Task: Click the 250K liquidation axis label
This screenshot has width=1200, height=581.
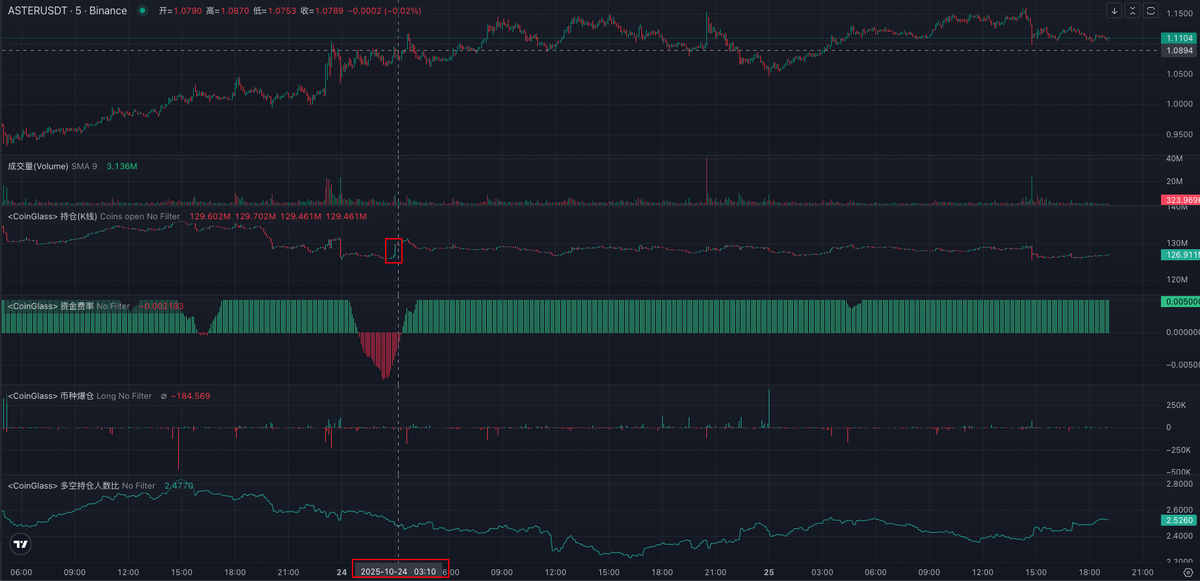Action: (1177, 404)
